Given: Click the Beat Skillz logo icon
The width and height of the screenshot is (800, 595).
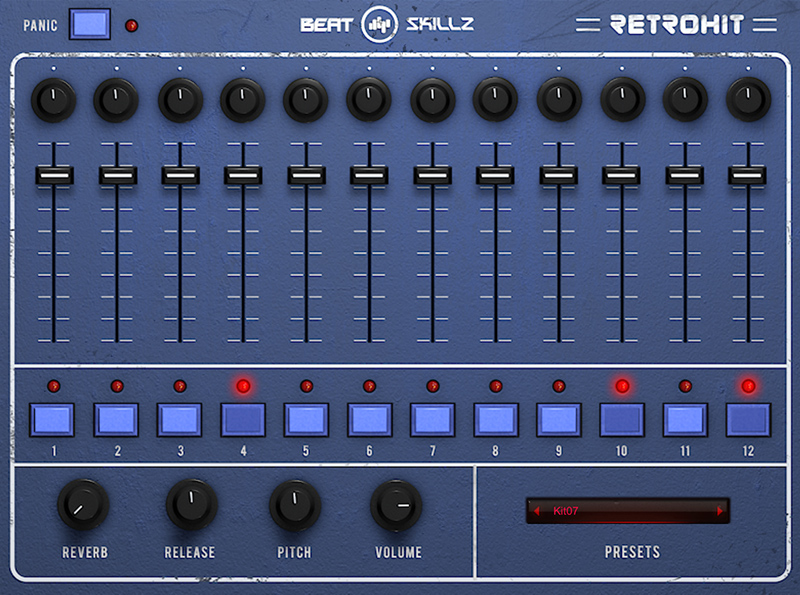Looking at the screenshot, I should 378,24.
